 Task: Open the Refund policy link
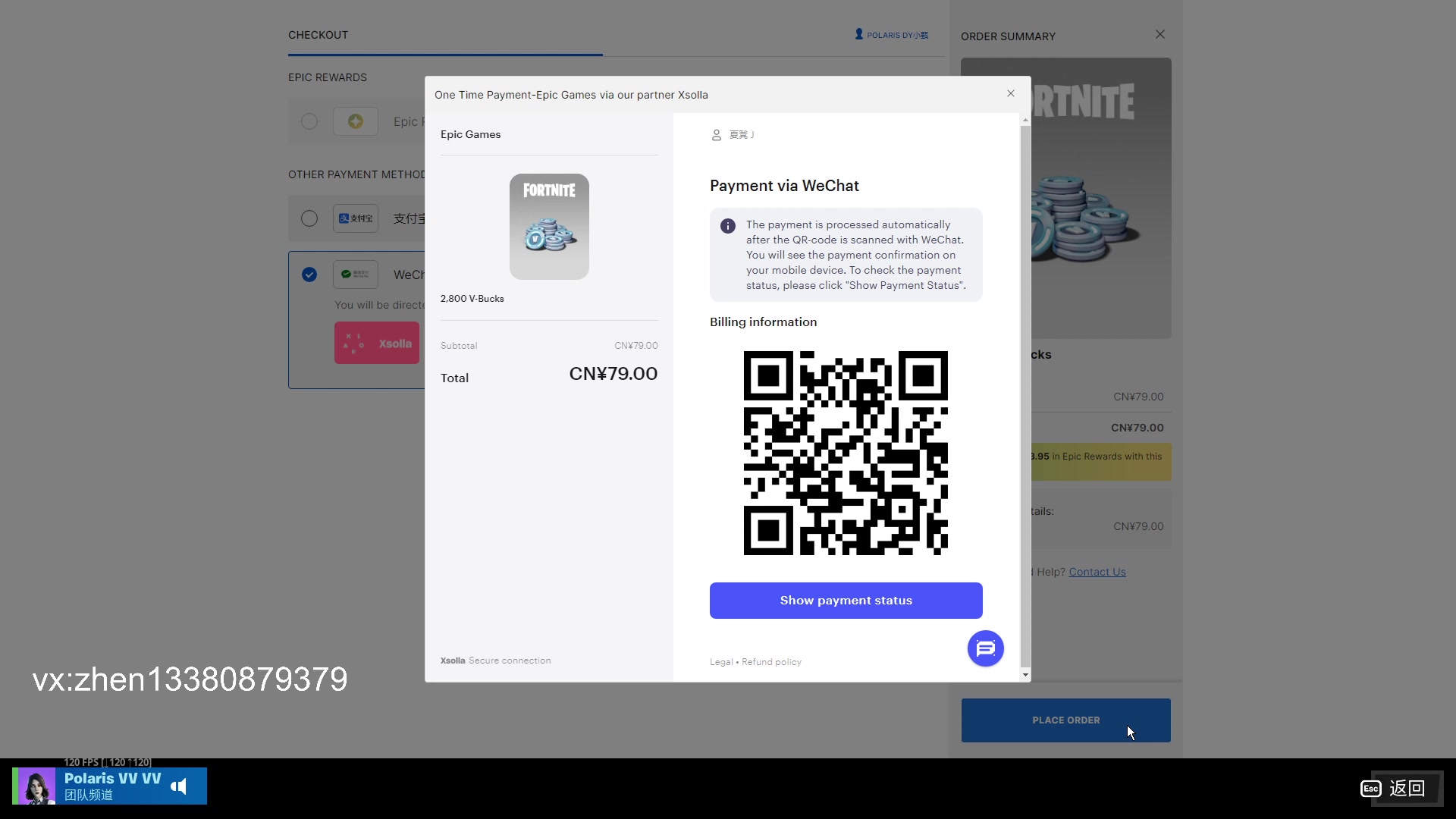click(x=771, y=662)
